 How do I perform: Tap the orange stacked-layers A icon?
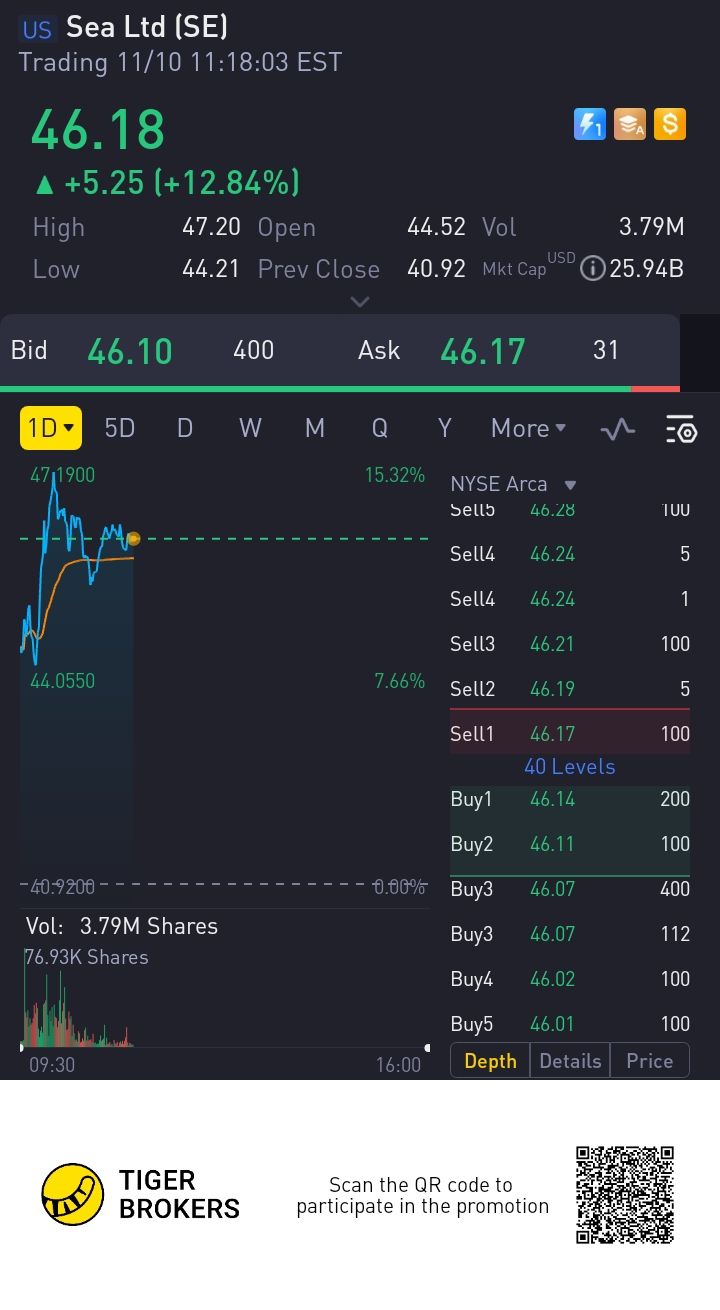point(630,124)
